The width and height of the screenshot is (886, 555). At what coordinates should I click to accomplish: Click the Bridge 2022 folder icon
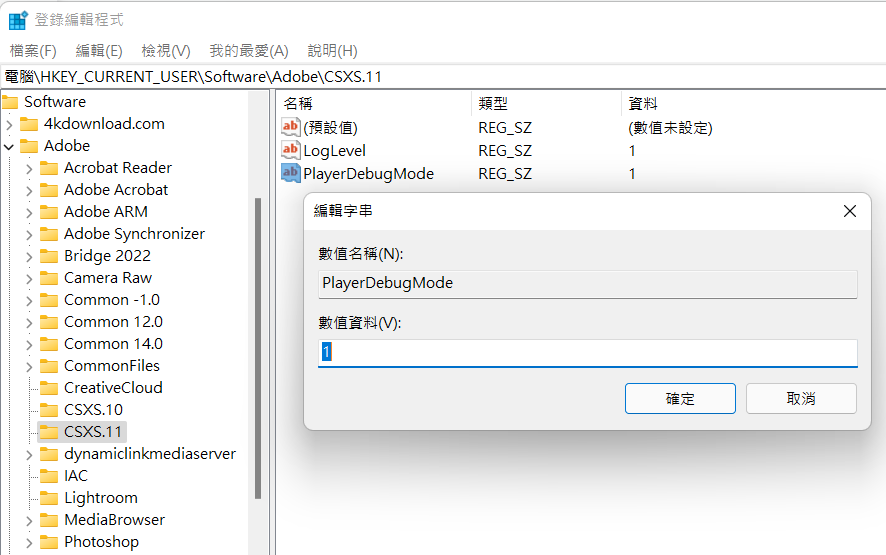49,256
